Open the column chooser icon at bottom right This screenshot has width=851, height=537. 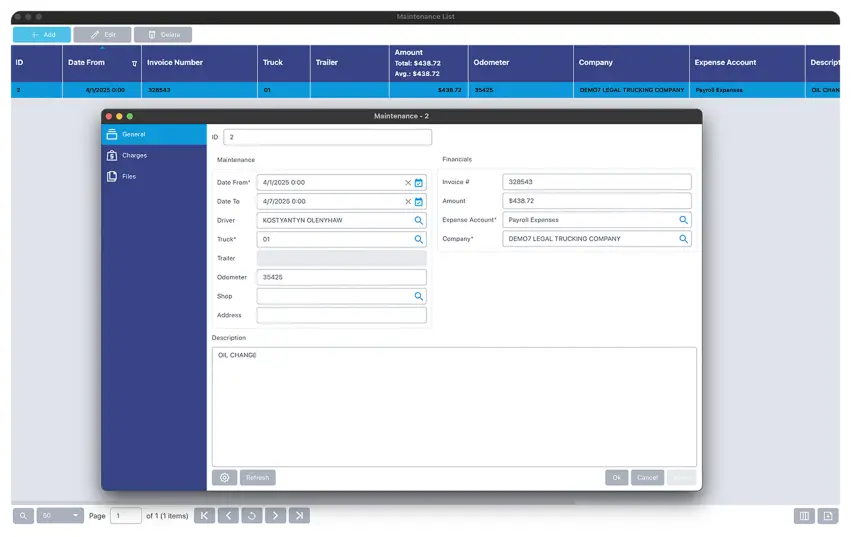[803, 516]
